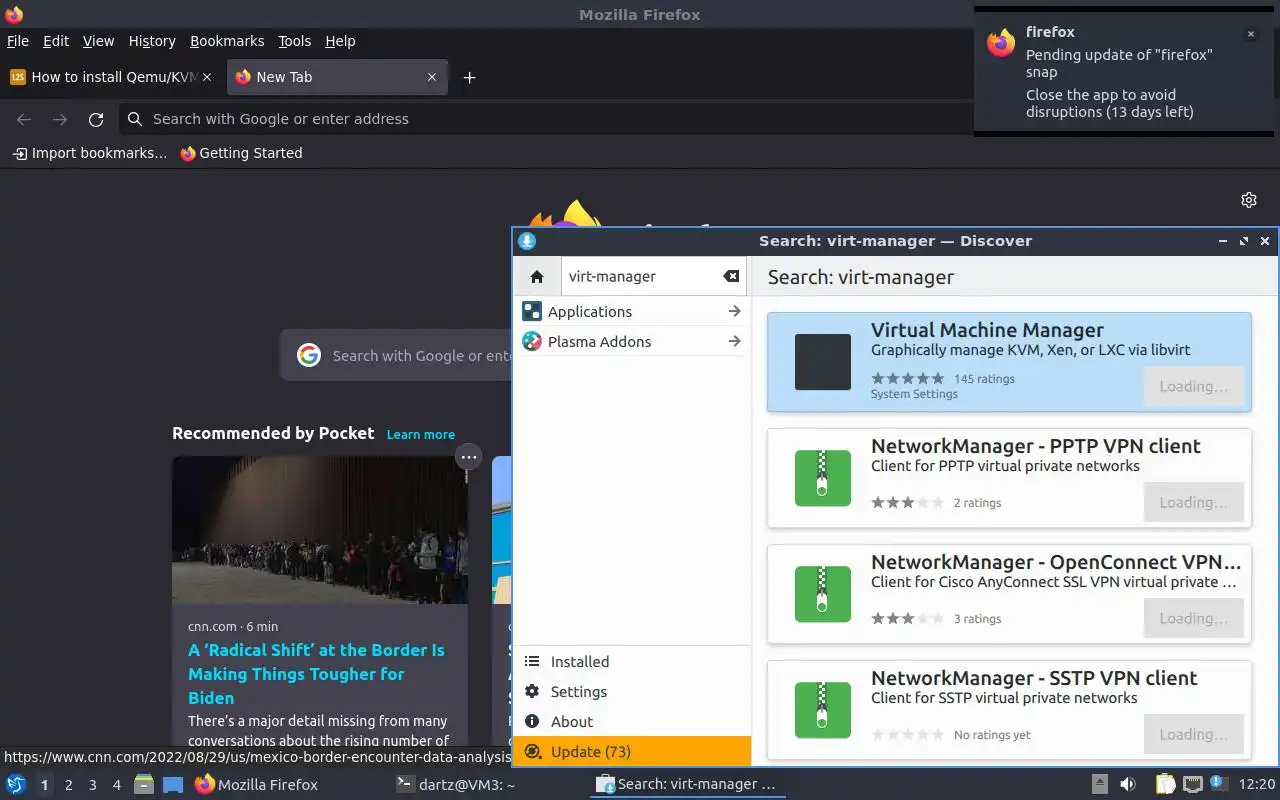The height and width of the screenshot is (800, 1280).
Task: Open the Bookmarks menu
Action: [x=227, y=41]
